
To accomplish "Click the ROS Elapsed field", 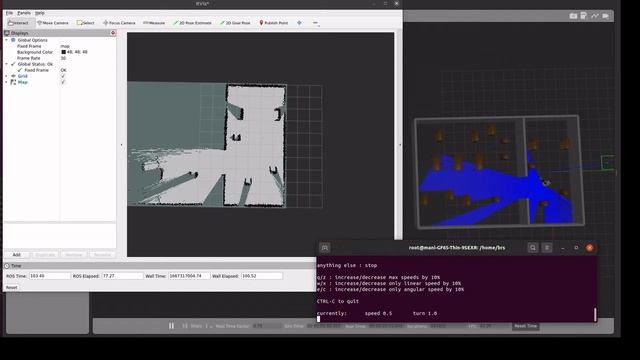I will pos(122,276).
